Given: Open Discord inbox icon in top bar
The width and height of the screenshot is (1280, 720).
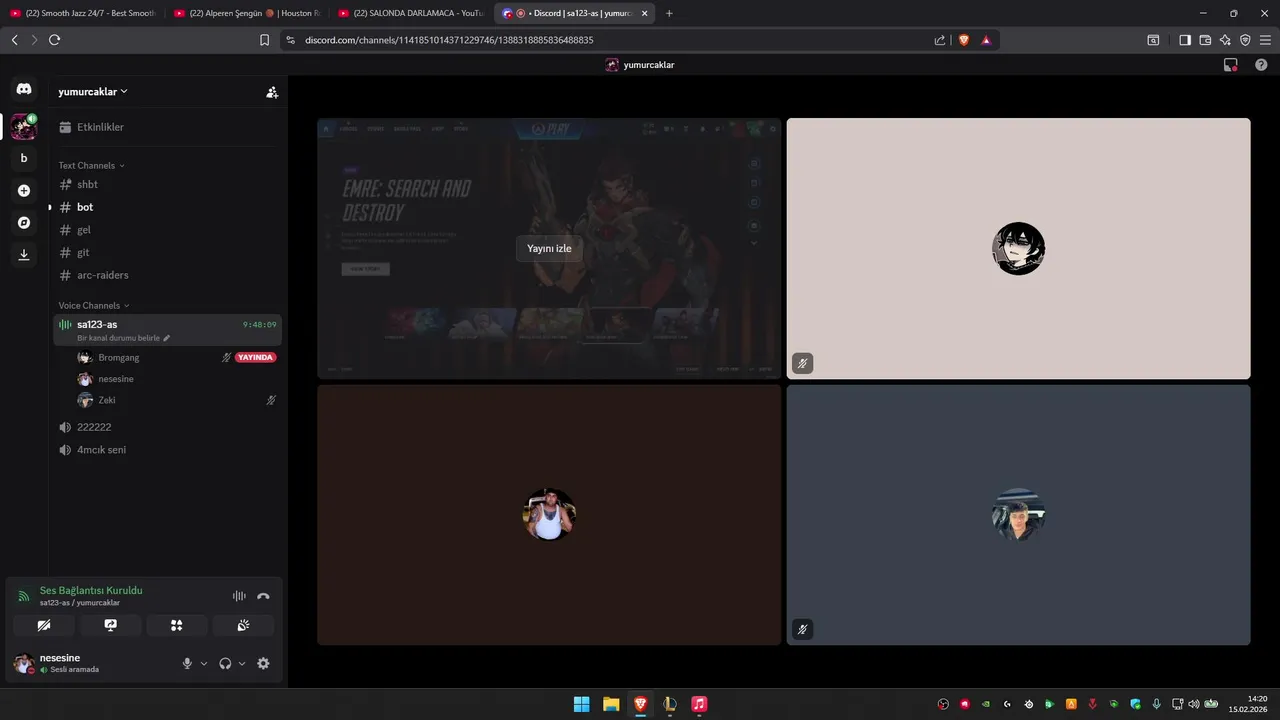Looking at the screenshot, I should (1231, 65).
